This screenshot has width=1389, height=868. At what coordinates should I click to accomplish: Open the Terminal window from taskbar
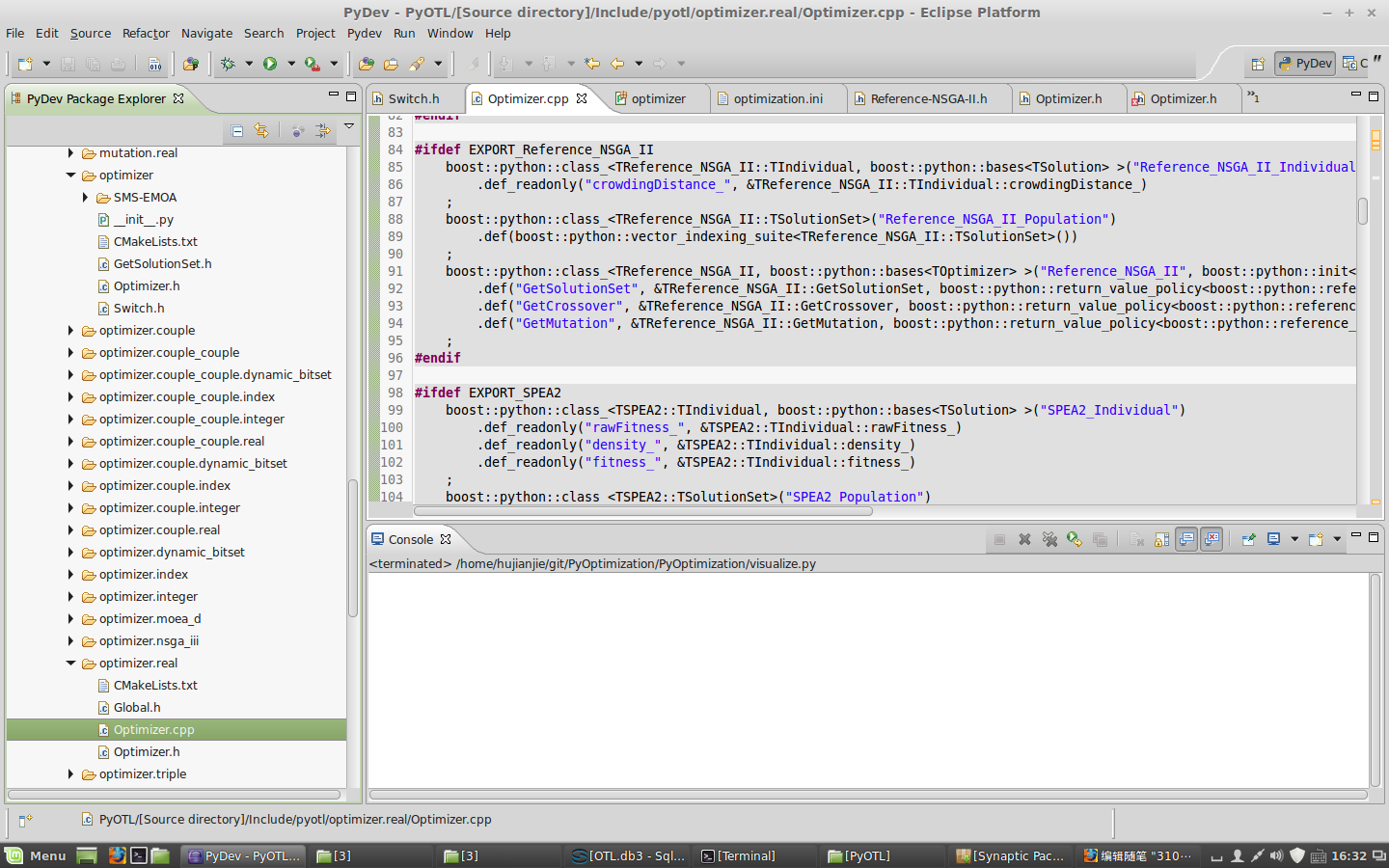(x=739, y=855)
